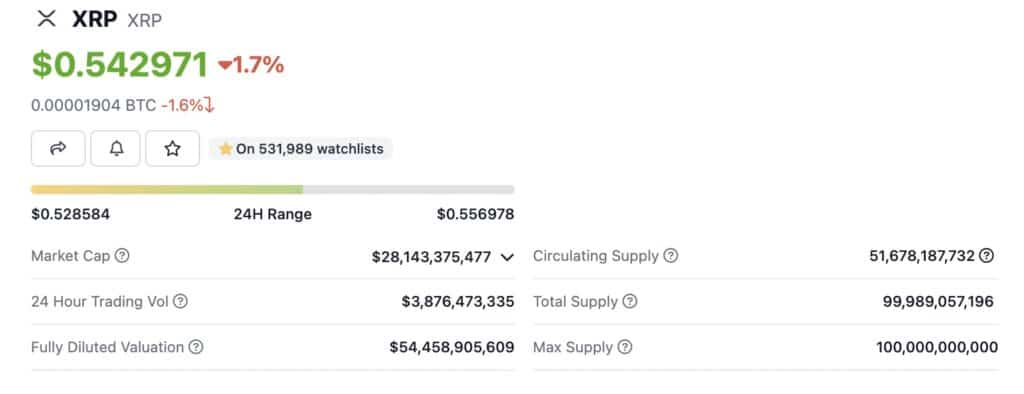Click the XRP logo icon

pyautogui.click(x=46, y=18)
